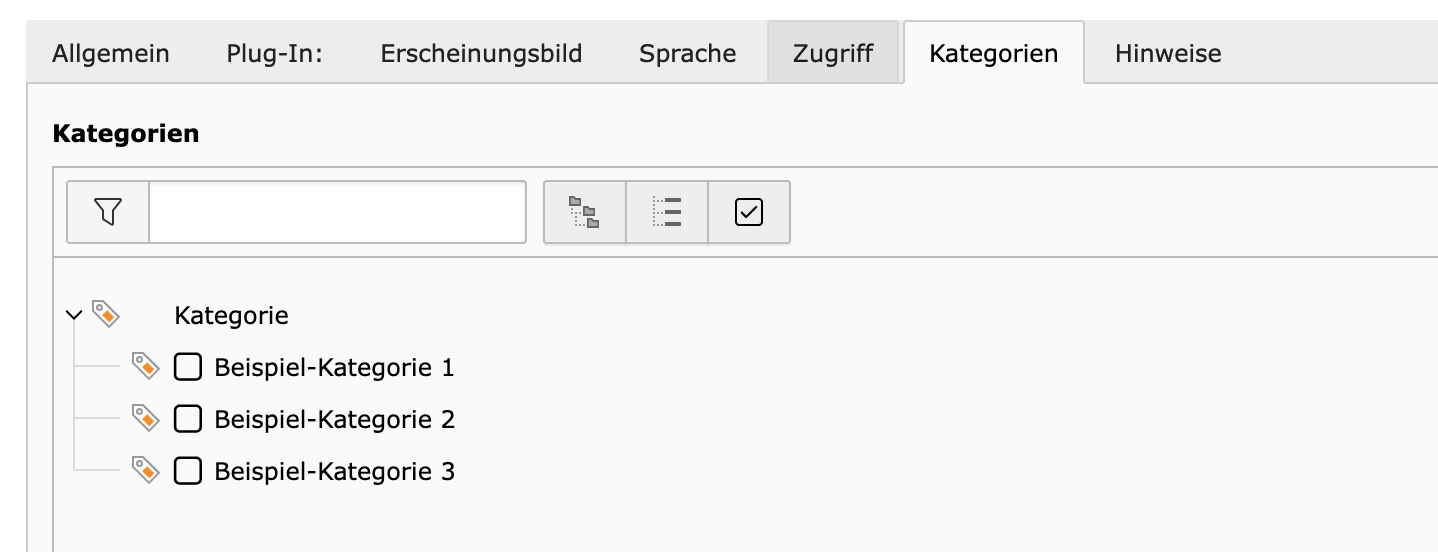This screenshot has height=552, width=1438.
Task: Toggle show checked items button
Action: [749, 212]
